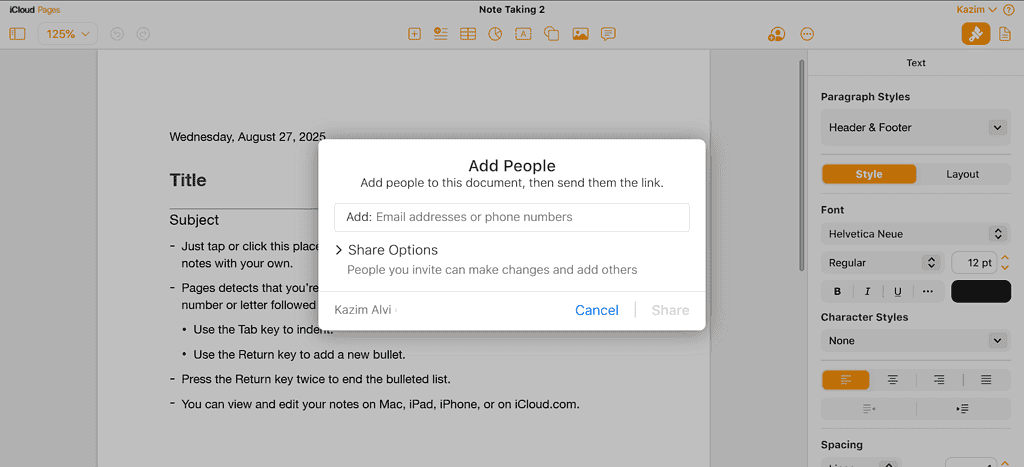
Task: Switch to the Style tab
Action: coord(869,174)
